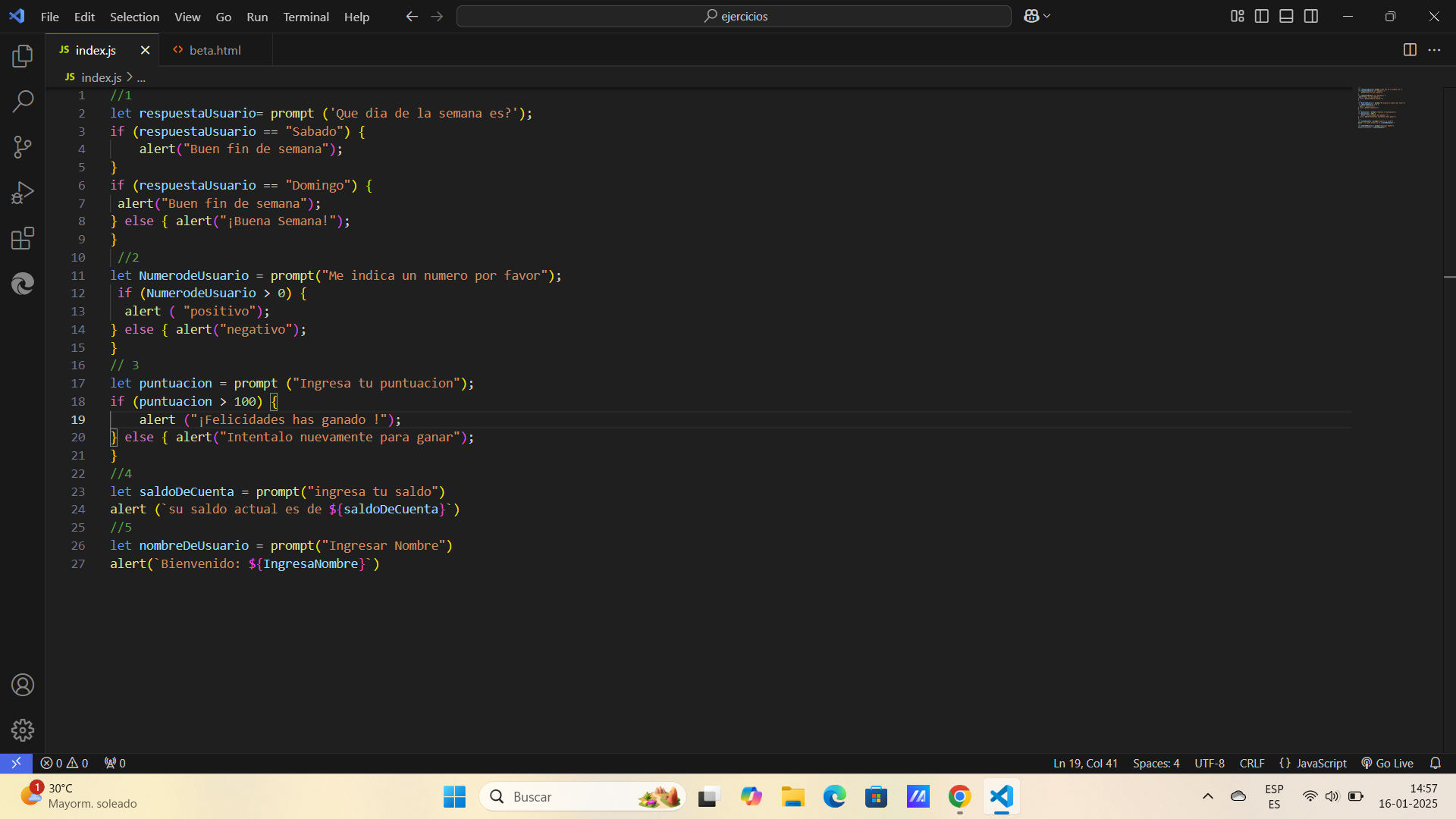
Task: Open the clock showing 14:57
Action: 1407,796
